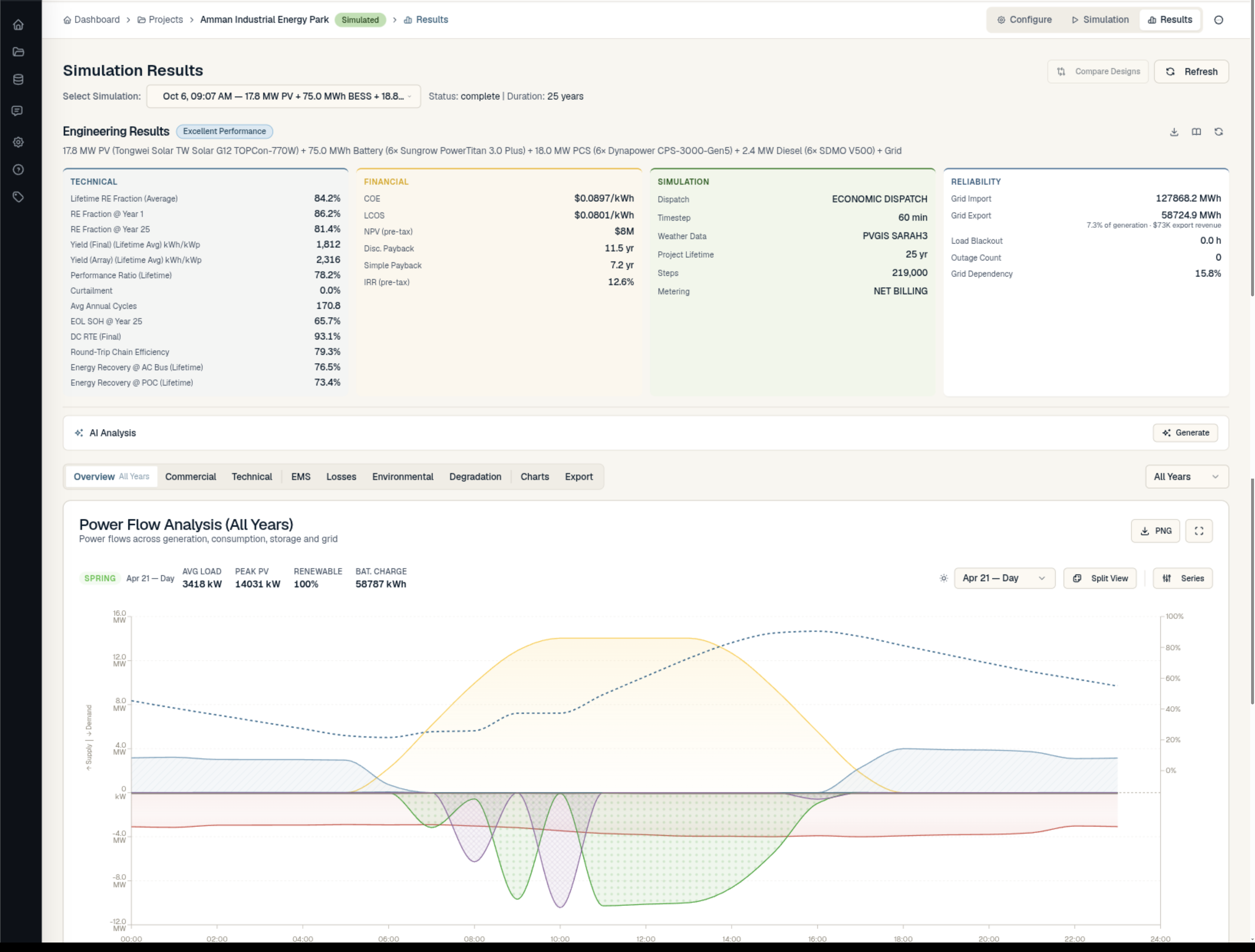Go to the Simulation step
1255x952 pixels.
1100,20
